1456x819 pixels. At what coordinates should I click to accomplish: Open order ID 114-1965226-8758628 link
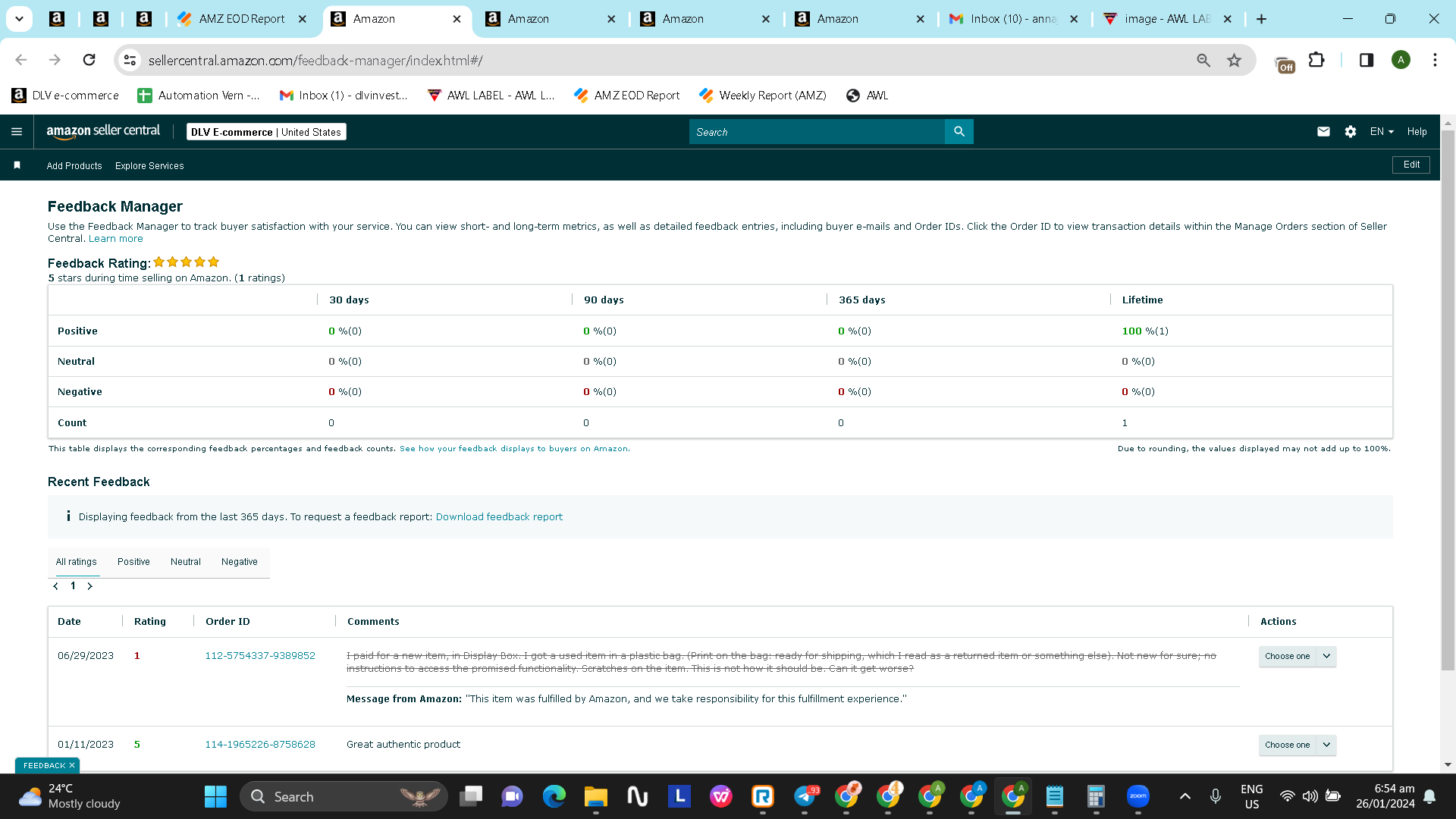(260, 745)
